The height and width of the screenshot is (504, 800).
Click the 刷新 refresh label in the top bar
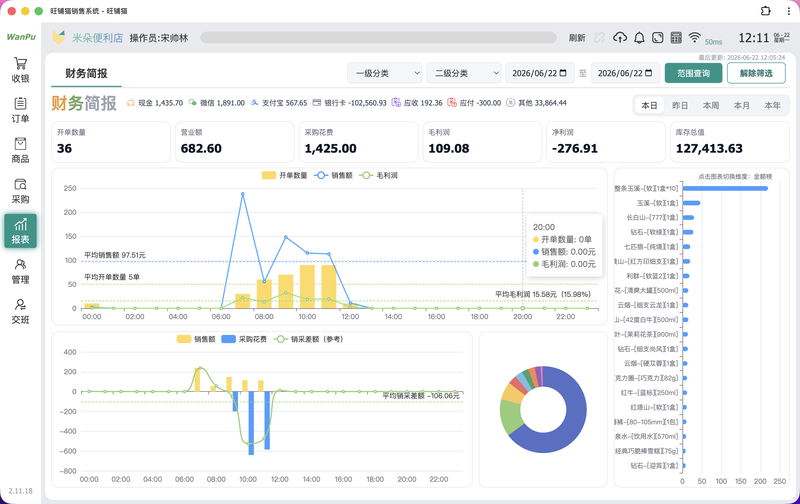coord(577,38)
